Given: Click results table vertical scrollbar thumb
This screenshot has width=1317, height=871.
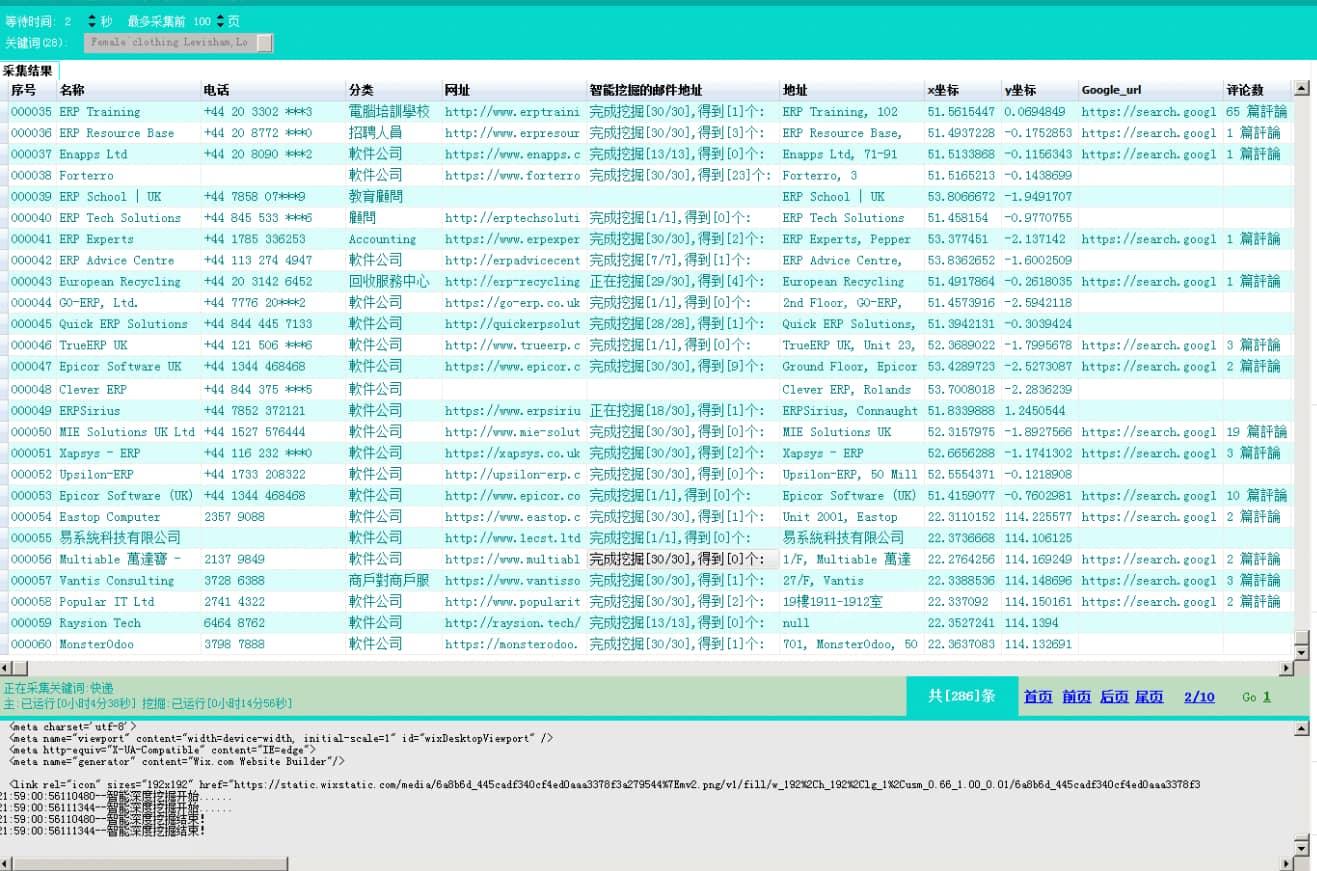Looking at the screenshot, I should tap(1301, 638).
